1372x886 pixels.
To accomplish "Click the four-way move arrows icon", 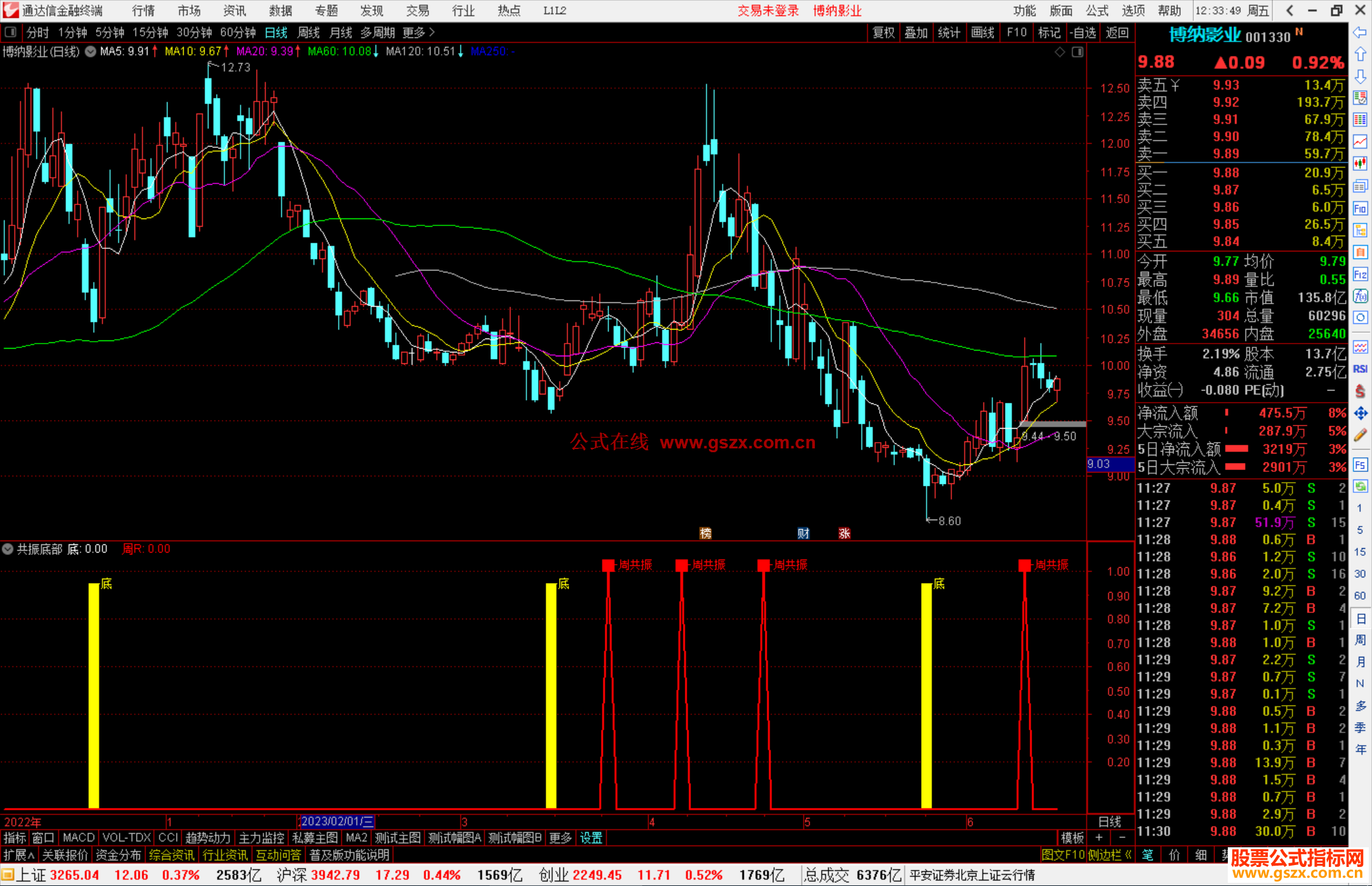I will pyautogui.click(x=1360, y=413).
